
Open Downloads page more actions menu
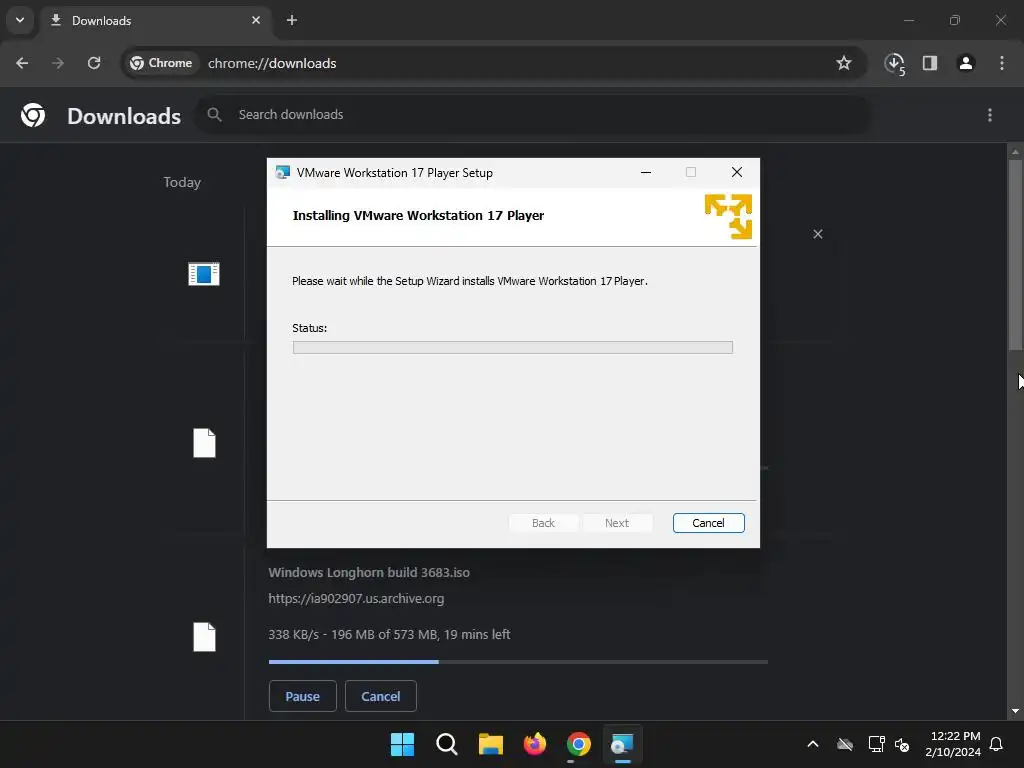990,115
